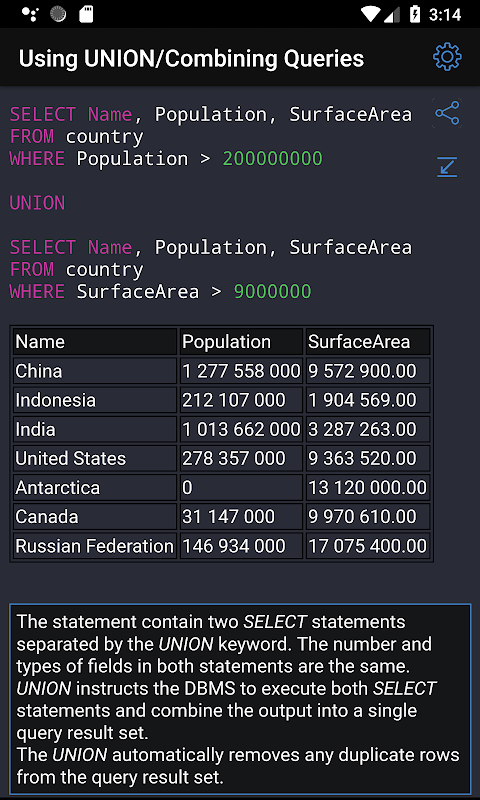Tap the share icon beside the query
The width and height of the screenshot is (480, 800).
447,113
